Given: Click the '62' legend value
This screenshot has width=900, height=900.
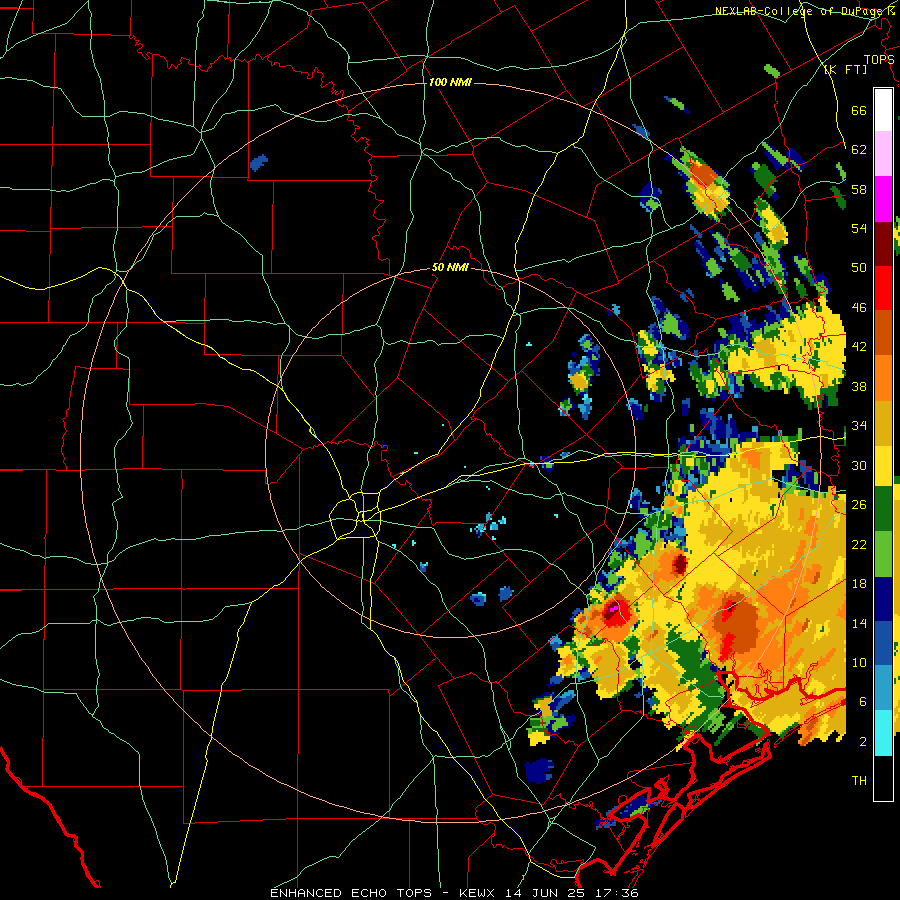Looking at the screenshot, I should 859,150.
